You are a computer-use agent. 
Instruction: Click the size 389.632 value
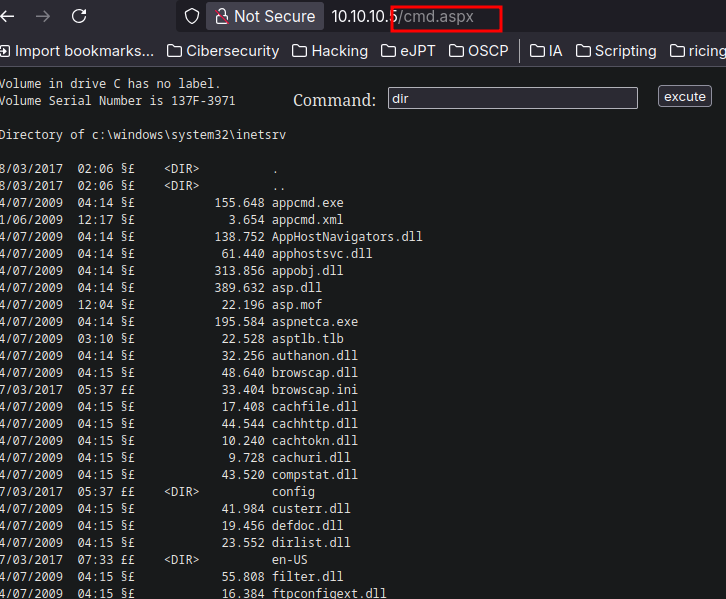[x=239, y=288]
